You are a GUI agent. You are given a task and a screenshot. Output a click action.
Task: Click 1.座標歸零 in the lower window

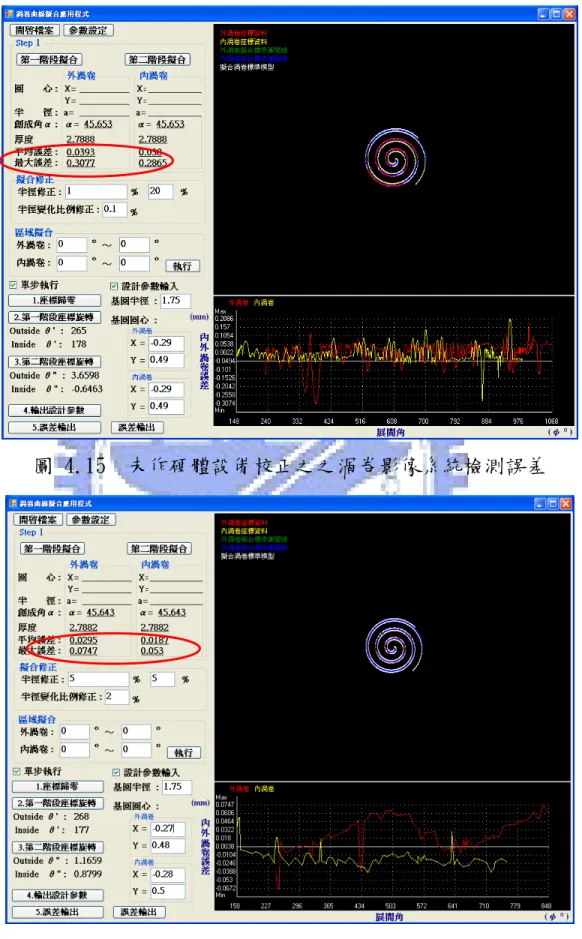click(57, 786)
